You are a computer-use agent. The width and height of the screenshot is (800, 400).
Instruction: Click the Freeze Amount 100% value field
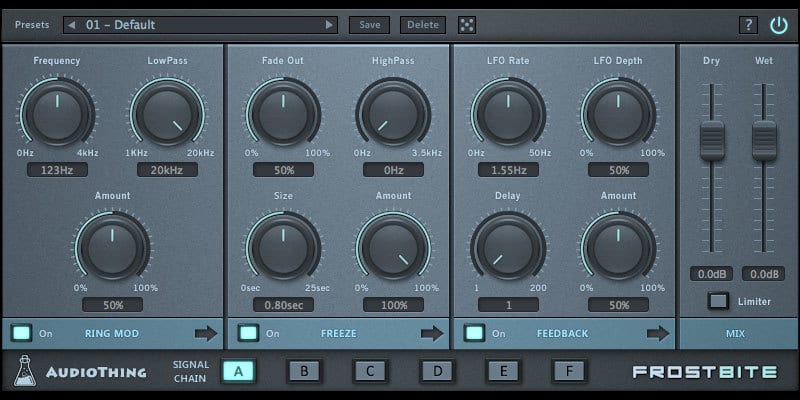(x=393, y=305)
